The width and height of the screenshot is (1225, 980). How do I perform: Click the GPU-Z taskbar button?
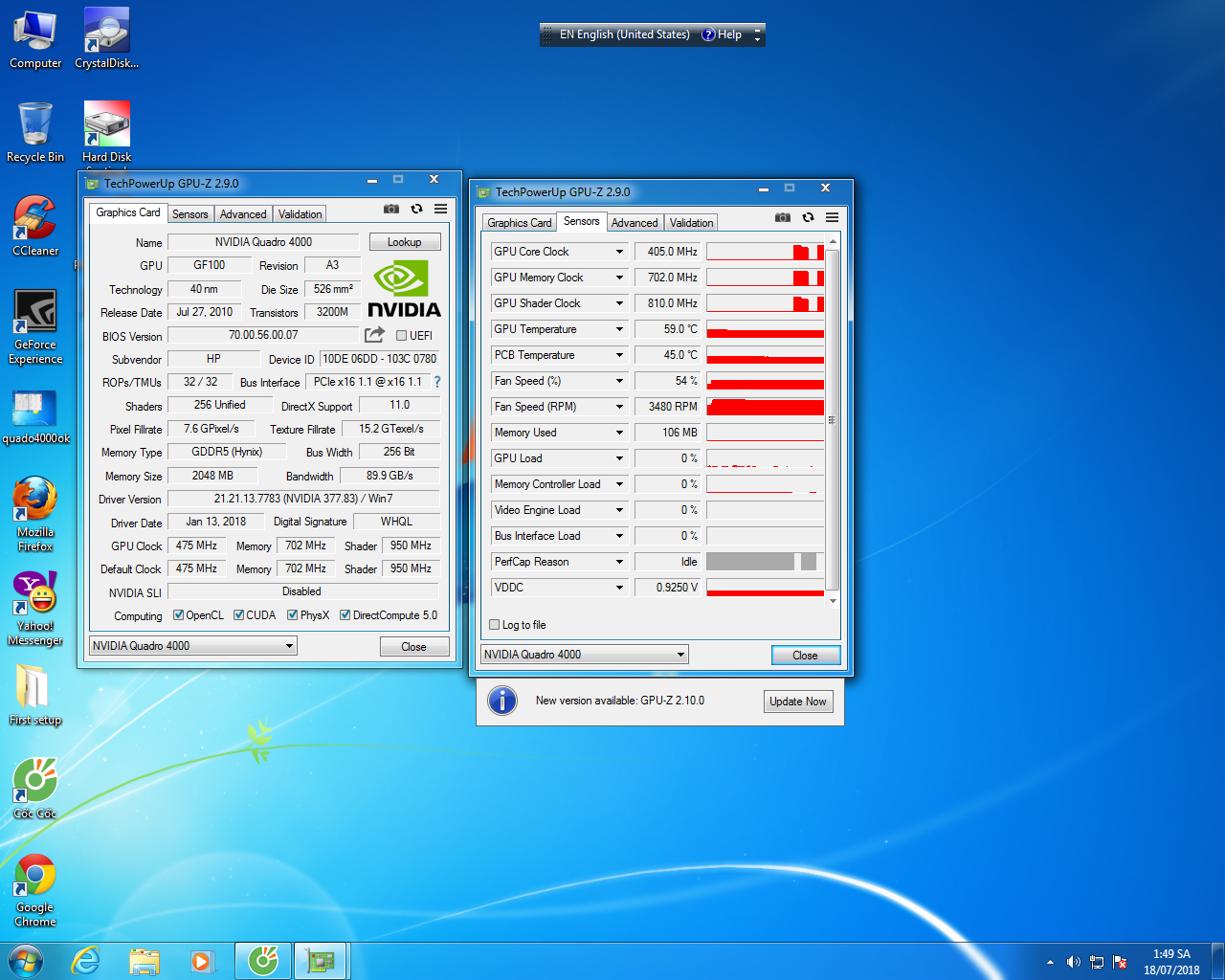pyautogui.click(x=321, y=960)
